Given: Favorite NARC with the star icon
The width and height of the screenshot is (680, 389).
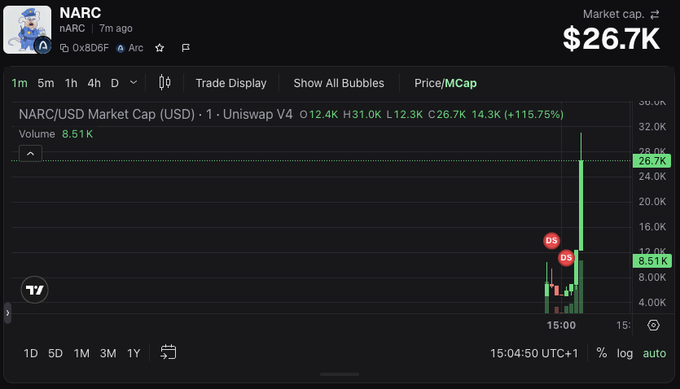Looking at the screenshot, I should tap(160, 48).
